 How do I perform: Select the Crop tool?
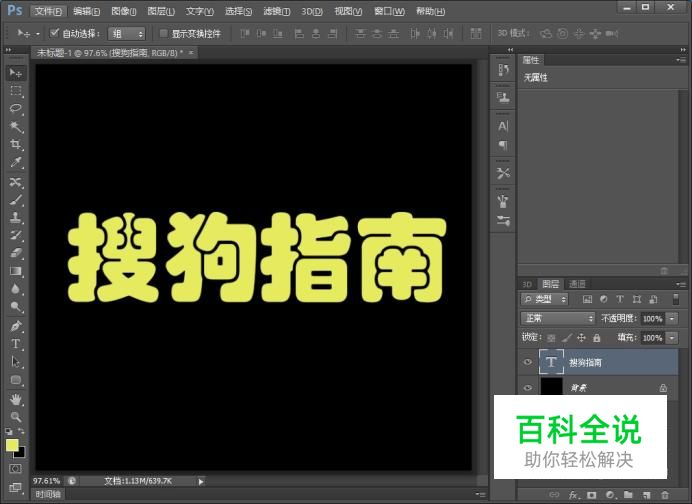16,145
